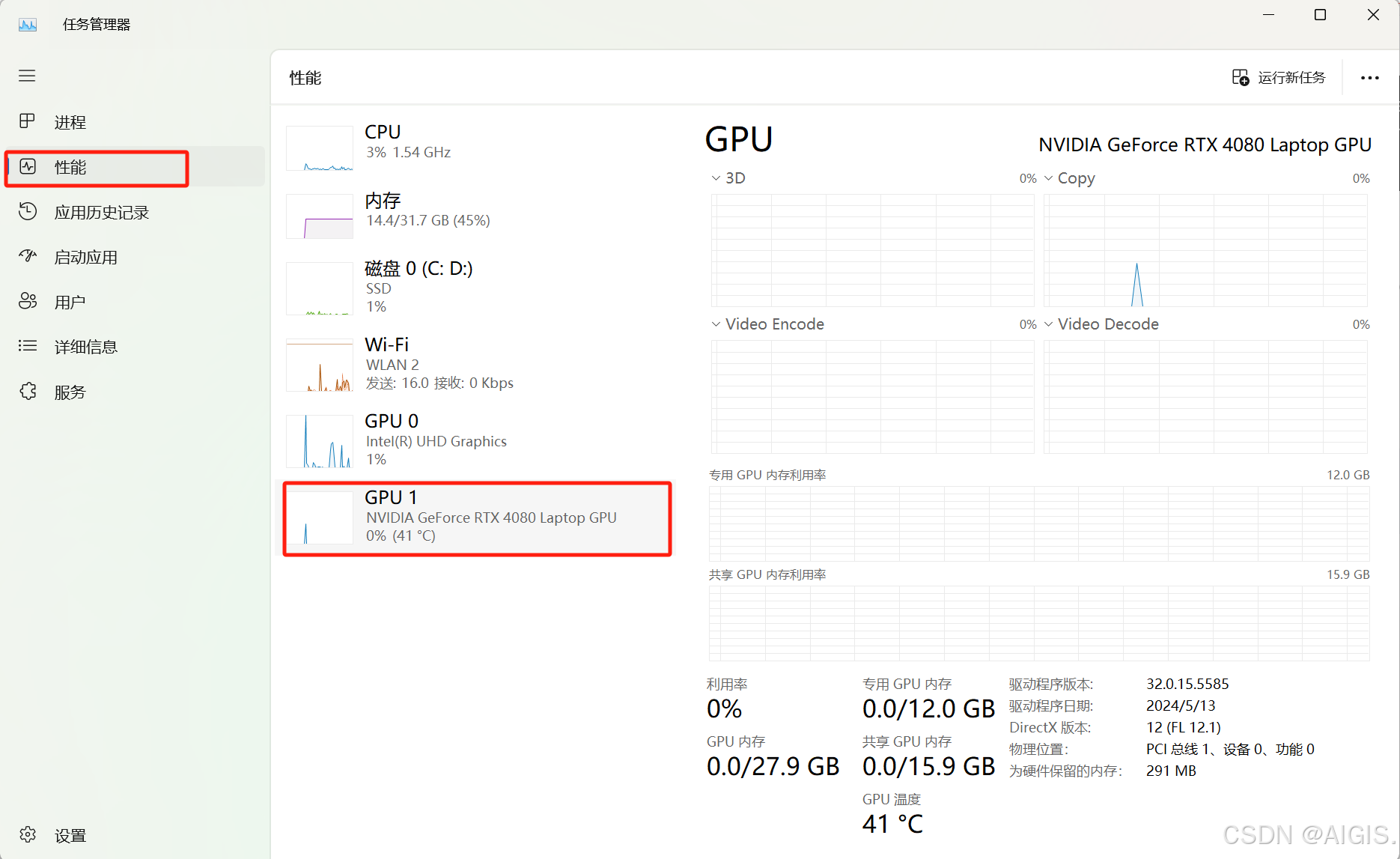Viewport: 1400px width, 859px height.
Task: Click the 0.0/27.9 GB GPU memory value
Action: (773, 766)
